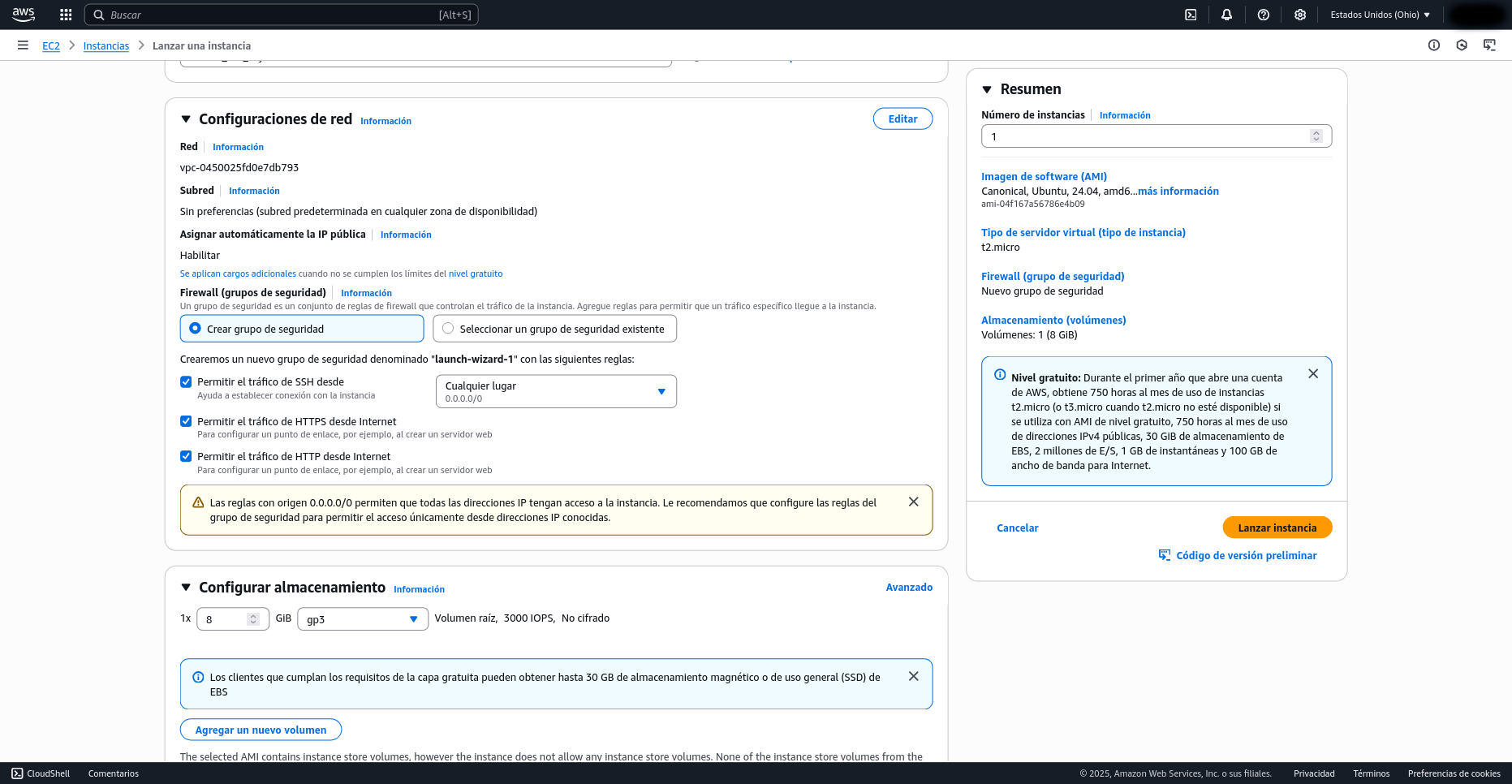
Task: Open Información next to Configurar almacenamiento
Action: 419,589
